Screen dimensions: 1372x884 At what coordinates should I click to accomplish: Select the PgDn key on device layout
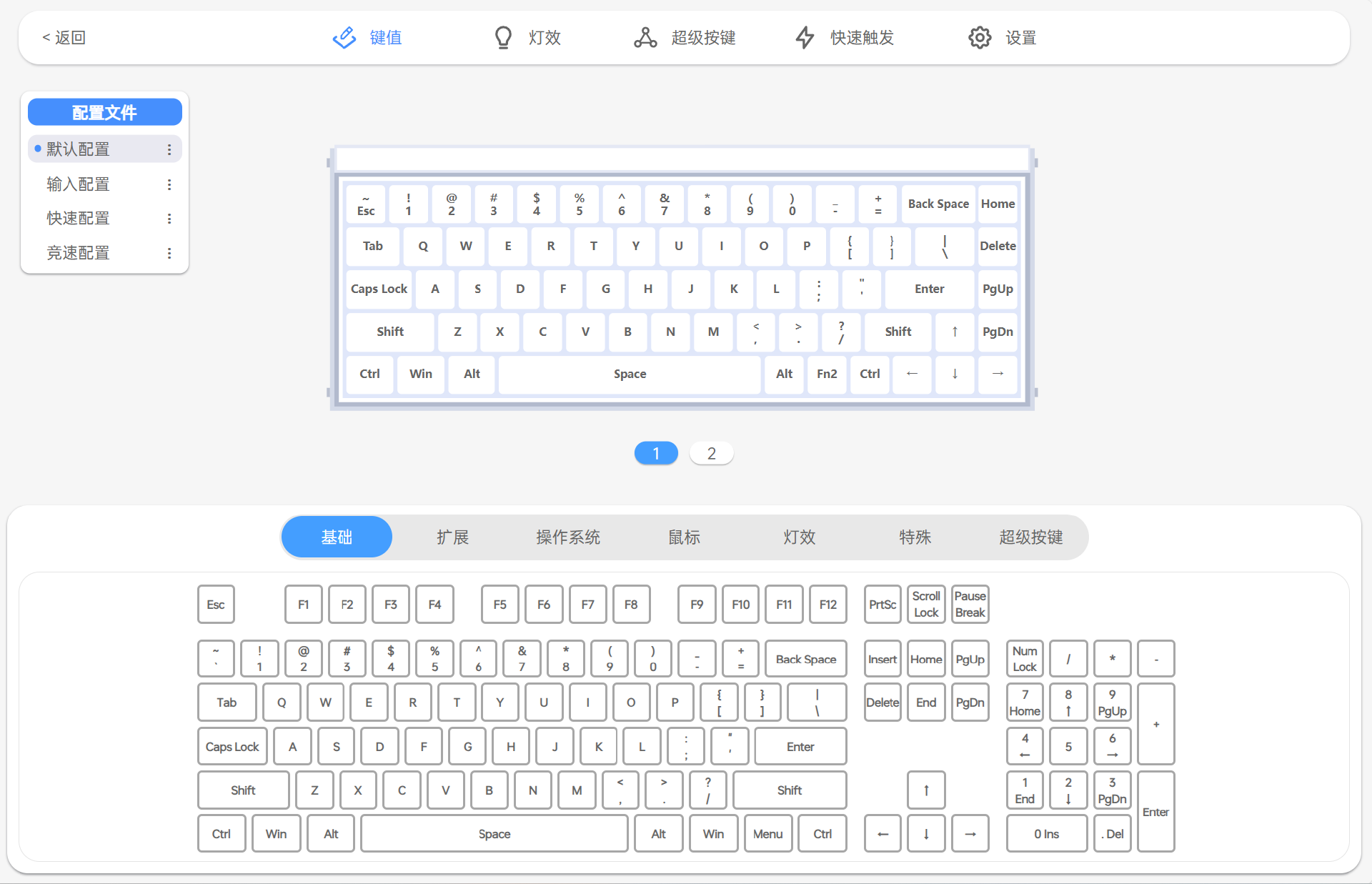pos(998,332)
